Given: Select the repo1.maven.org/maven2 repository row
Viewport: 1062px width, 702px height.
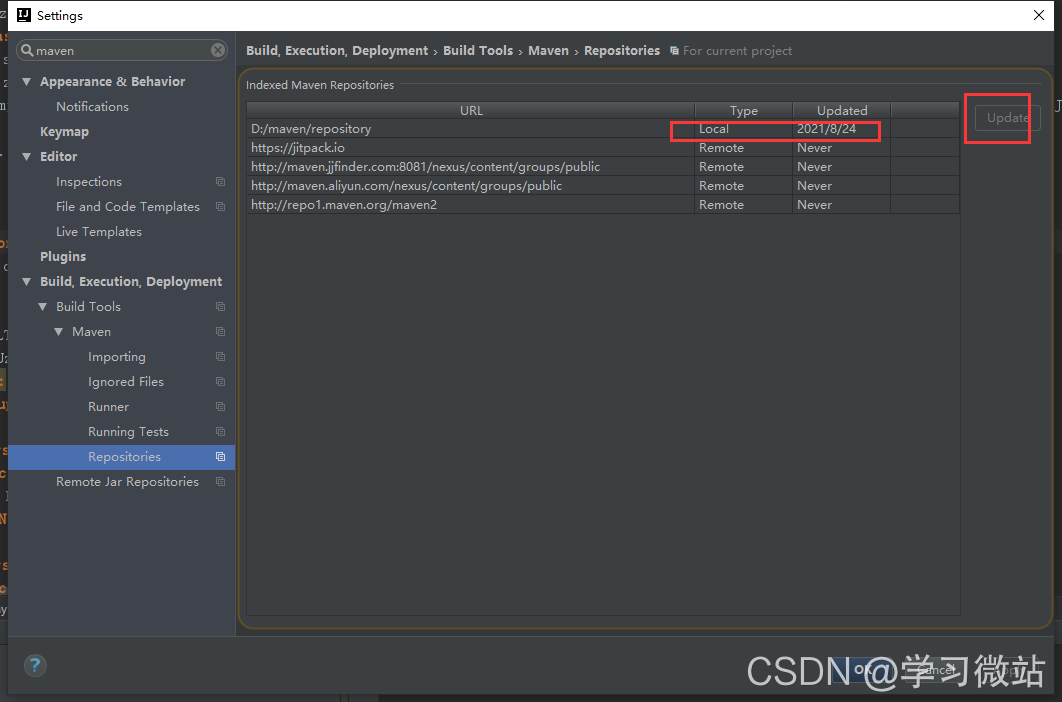Looking at the screenshot, I should click(603, 205).
